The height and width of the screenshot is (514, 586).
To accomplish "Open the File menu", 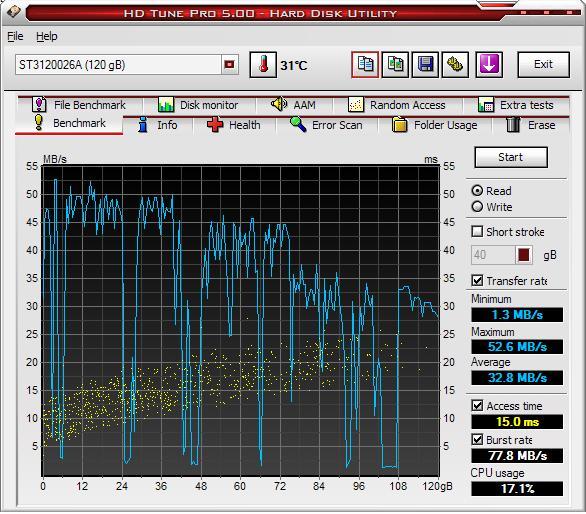I will click(15, 36).
